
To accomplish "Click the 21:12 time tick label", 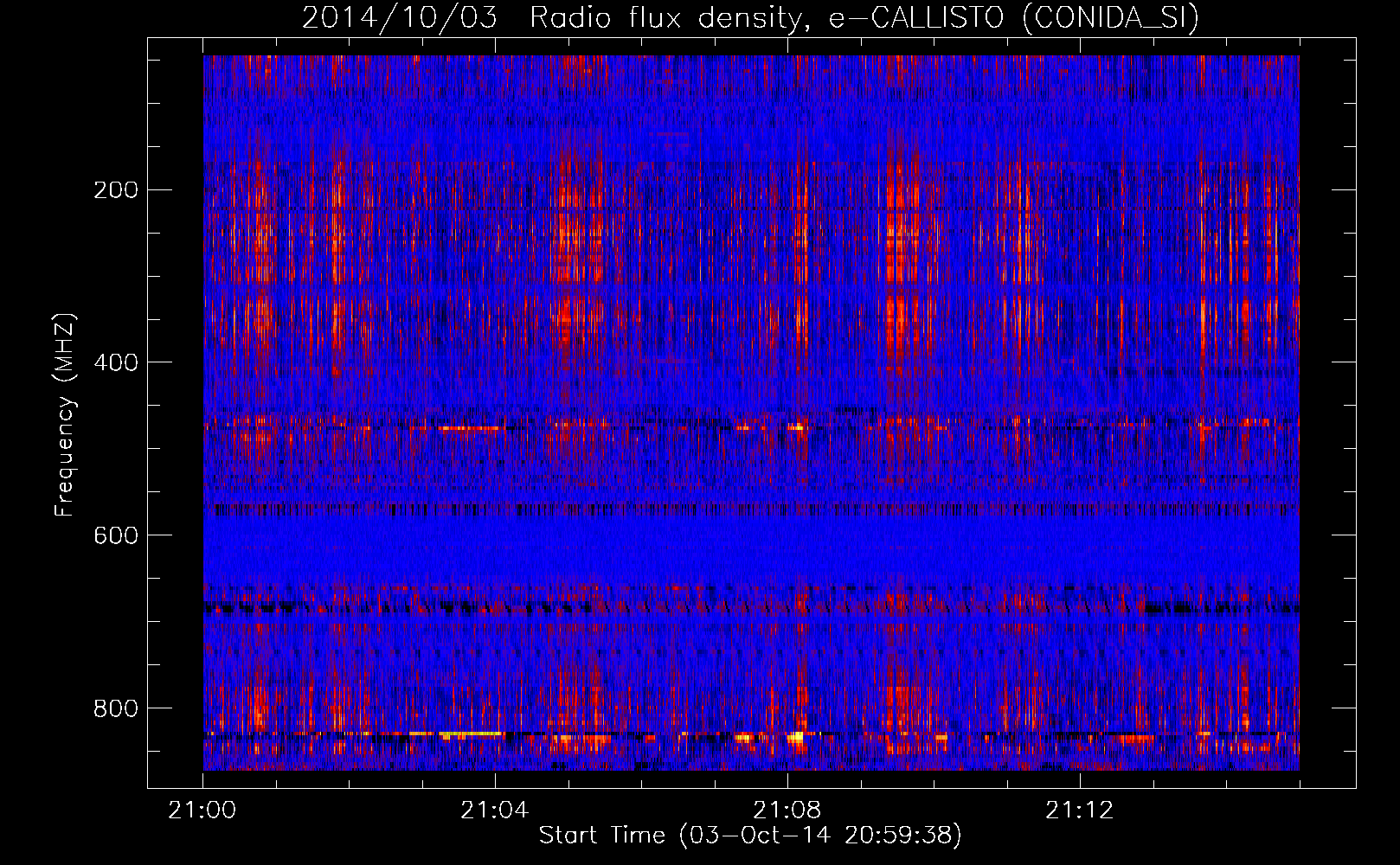I will coord(1080,811).
